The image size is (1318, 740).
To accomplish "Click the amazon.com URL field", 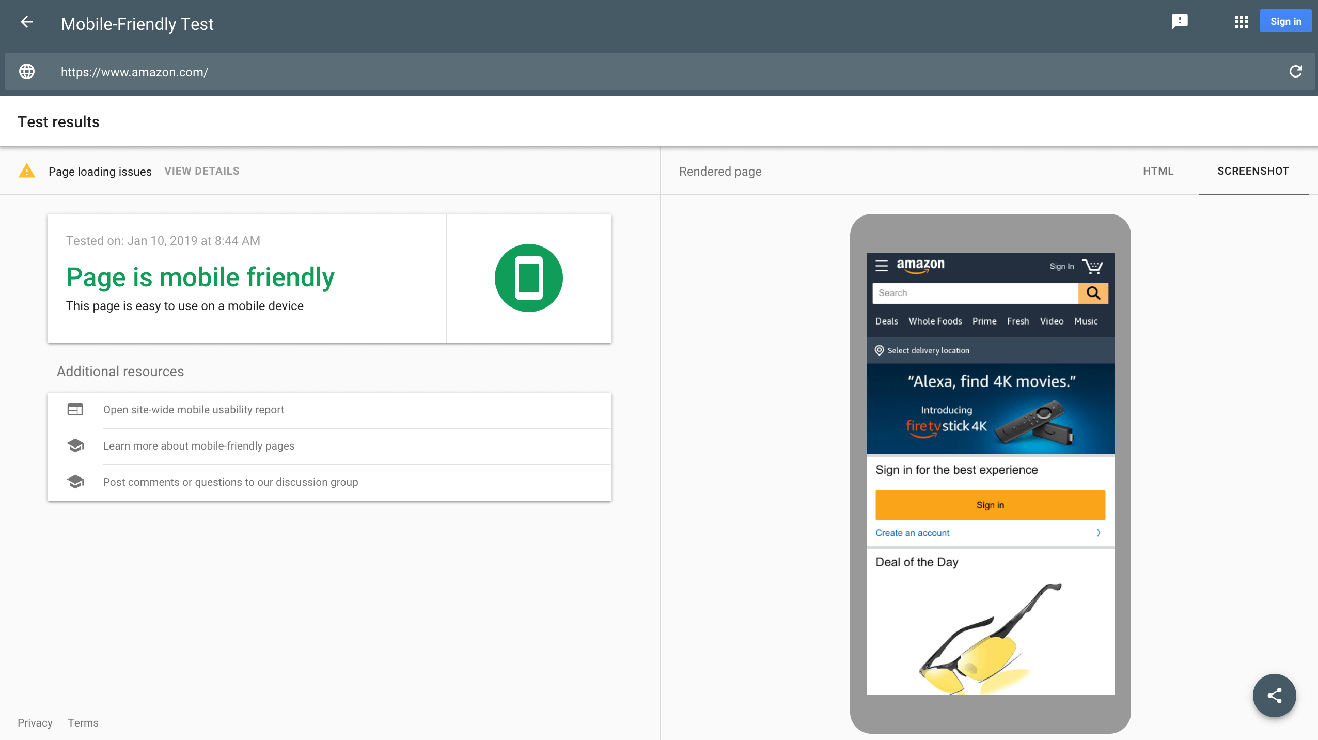I will (x=600, y=72).
